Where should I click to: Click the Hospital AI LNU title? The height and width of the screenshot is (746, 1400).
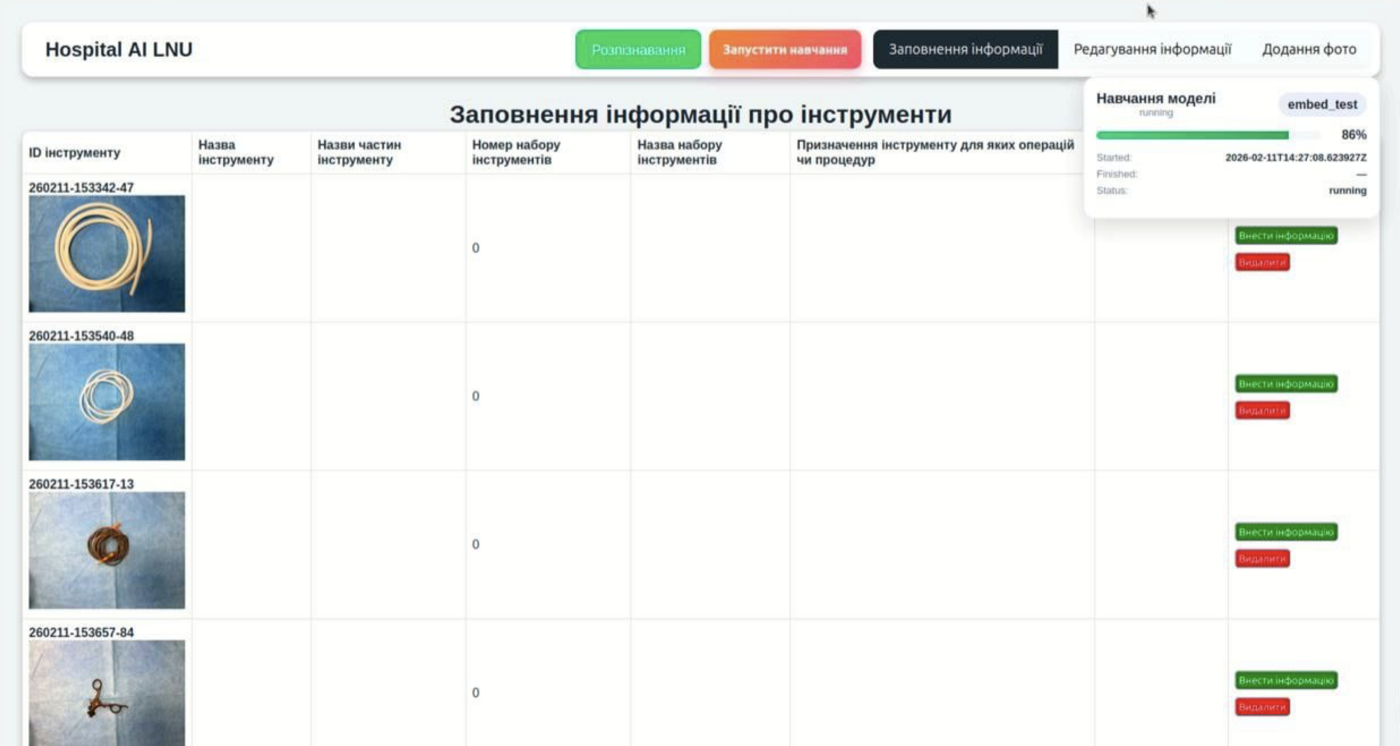119,49
